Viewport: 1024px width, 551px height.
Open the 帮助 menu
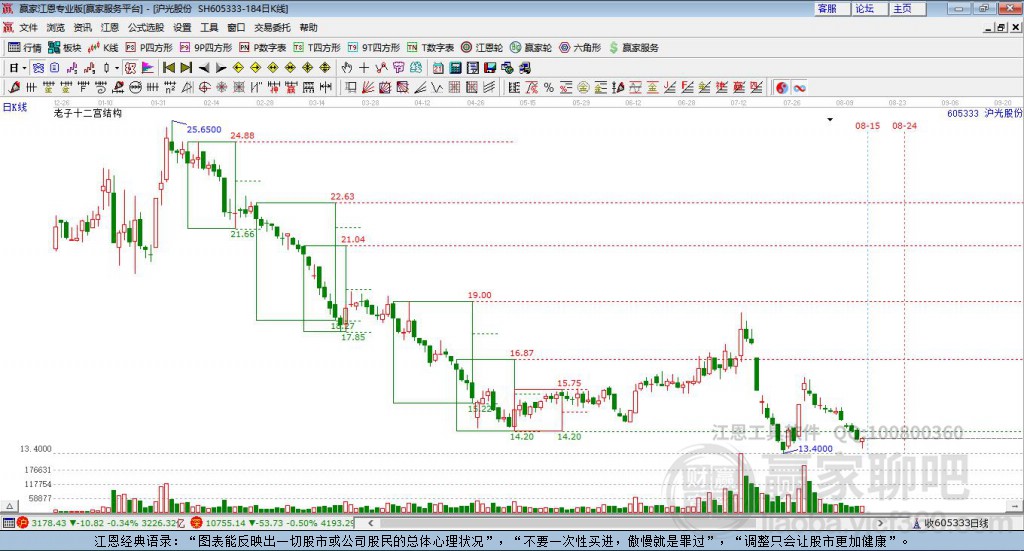click(308, 27)
